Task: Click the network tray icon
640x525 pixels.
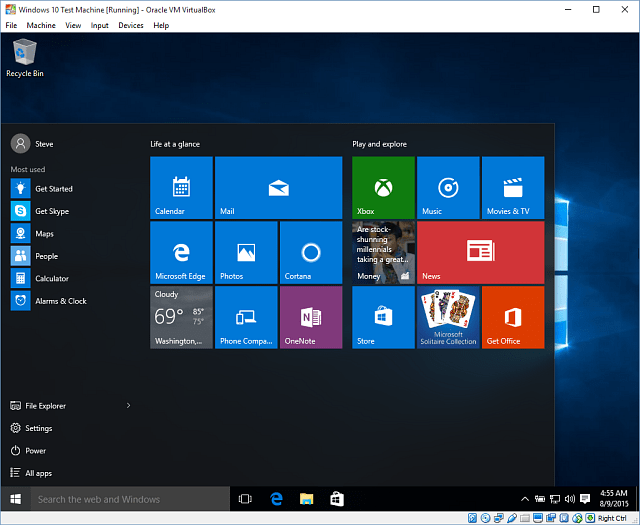Action: pos(555,499)
